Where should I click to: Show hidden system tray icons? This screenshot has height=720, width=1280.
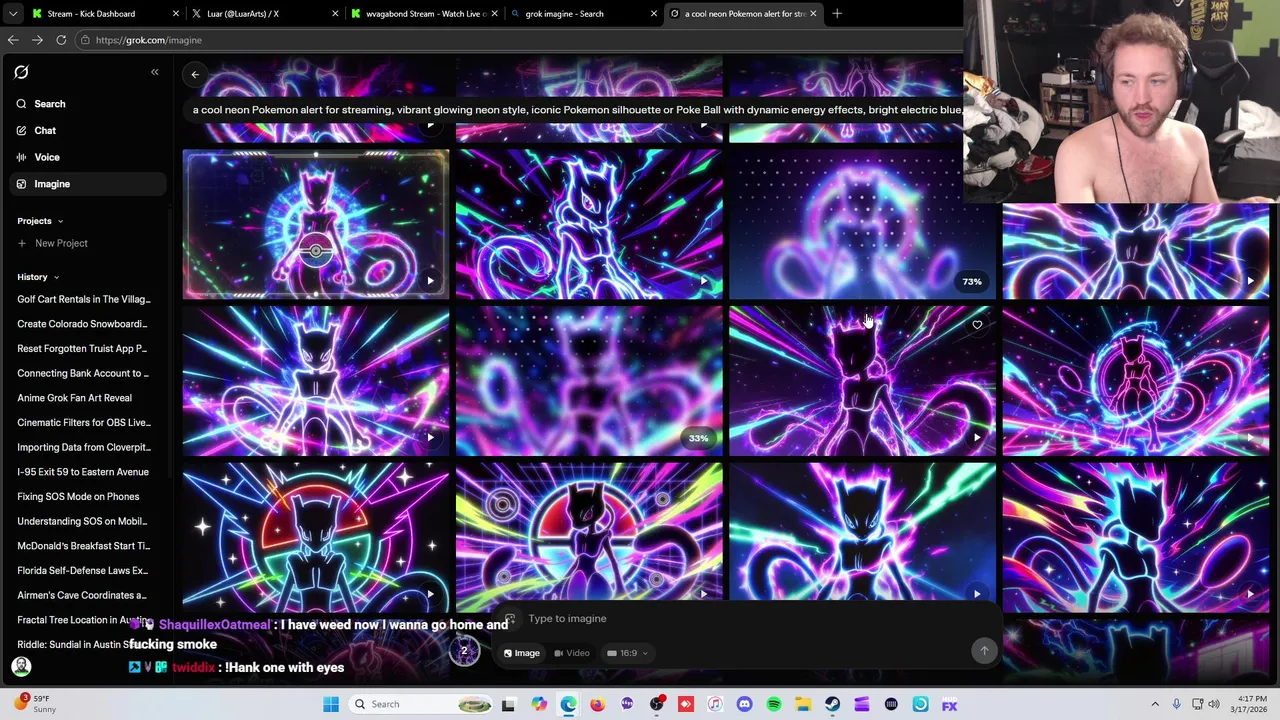(1155, 704)
